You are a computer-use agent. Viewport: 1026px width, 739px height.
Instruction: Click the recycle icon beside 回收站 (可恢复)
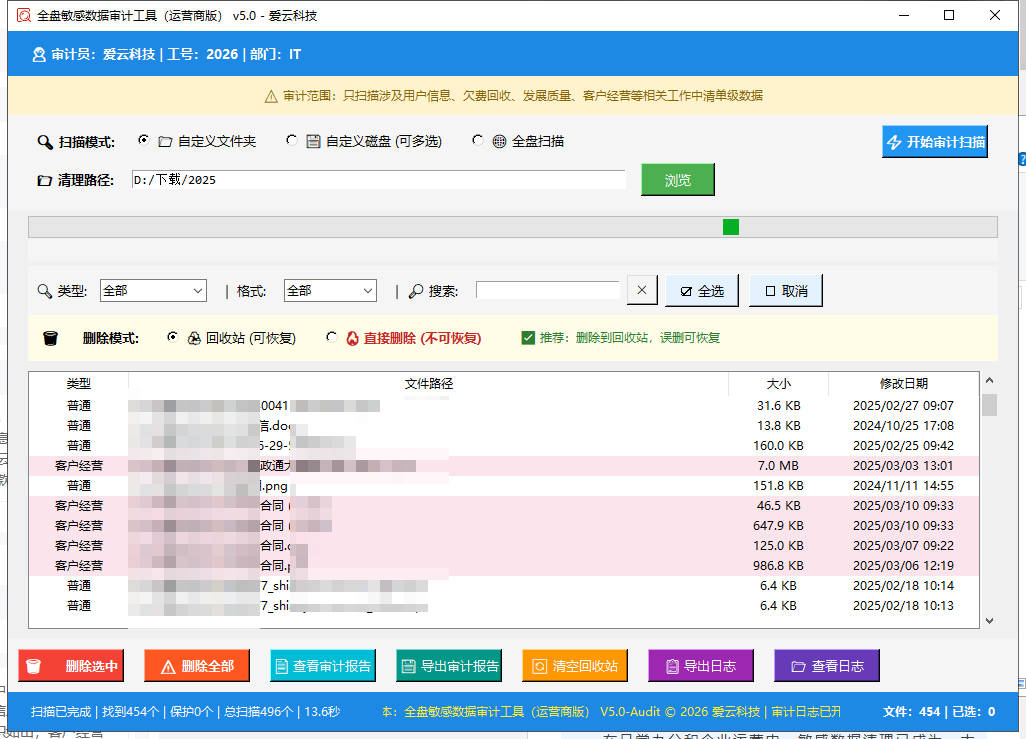click(x=194, y=338)
